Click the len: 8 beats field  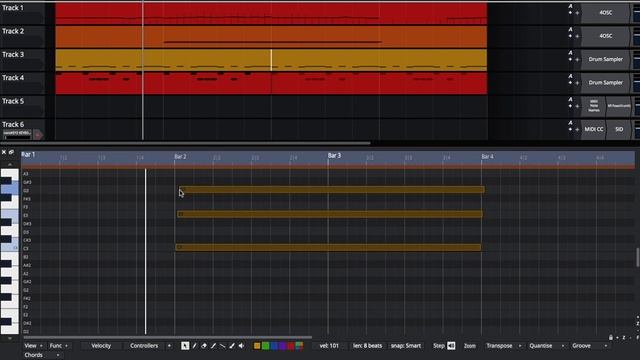tap(367, 346)
